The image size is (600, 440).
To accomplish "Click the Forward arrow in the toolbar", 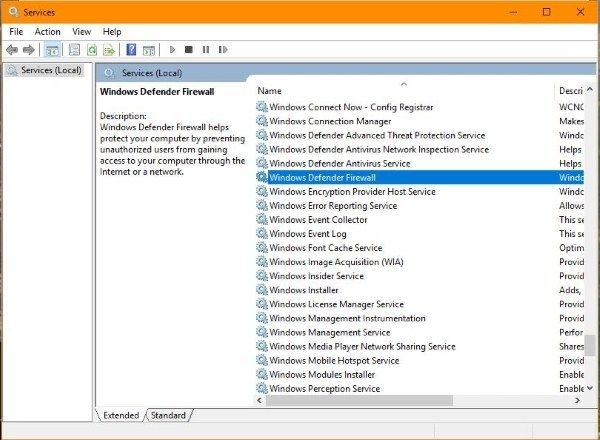I will click(x=28, y=49).
